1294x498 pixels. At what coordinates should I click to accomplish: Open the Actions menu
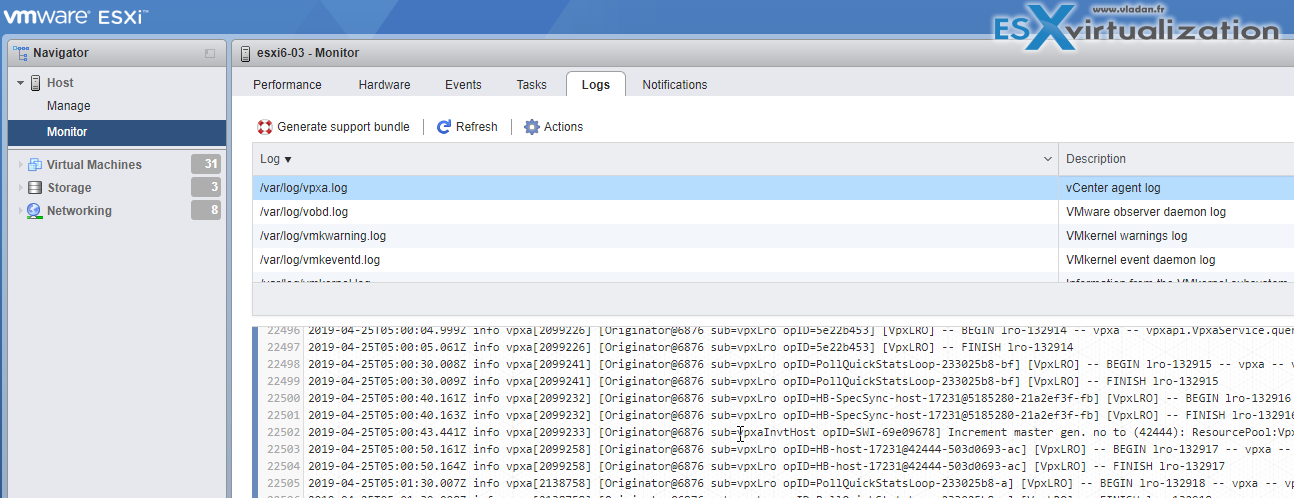point(553,127)
